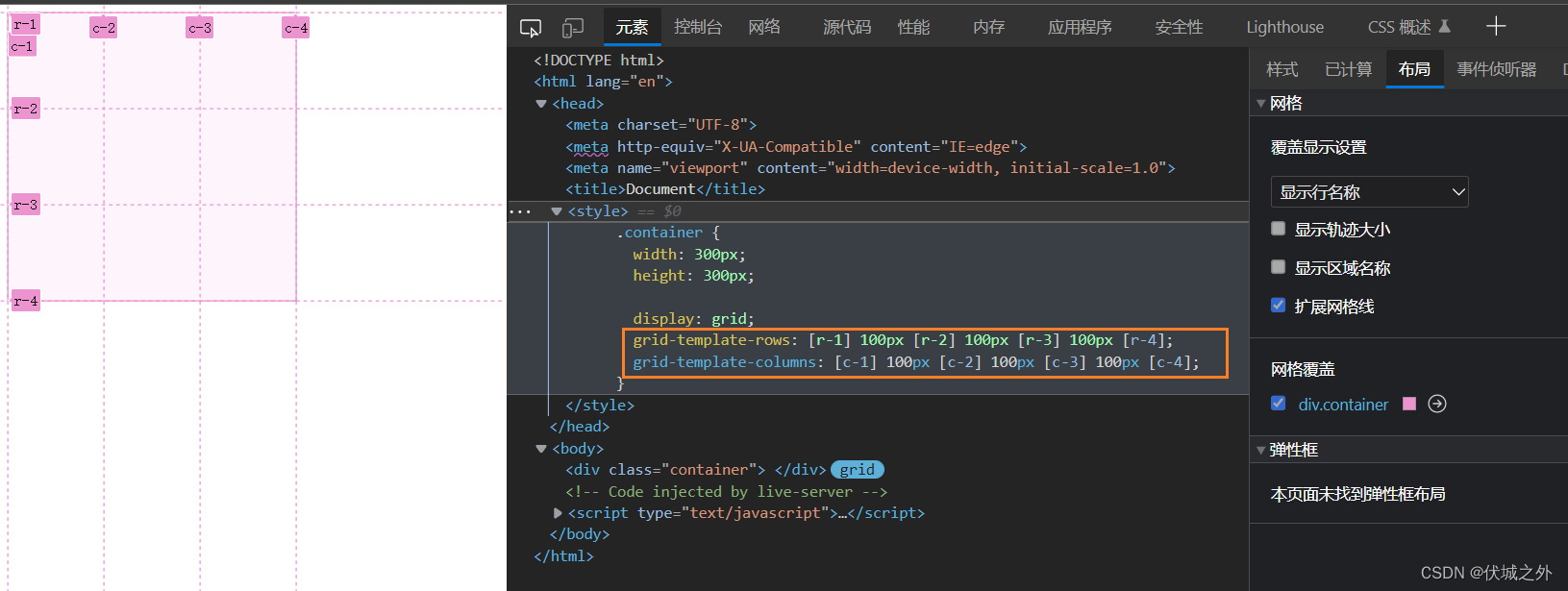Click the r-2 grid line label
The image size is (1568, 591).
coord(25,109)
